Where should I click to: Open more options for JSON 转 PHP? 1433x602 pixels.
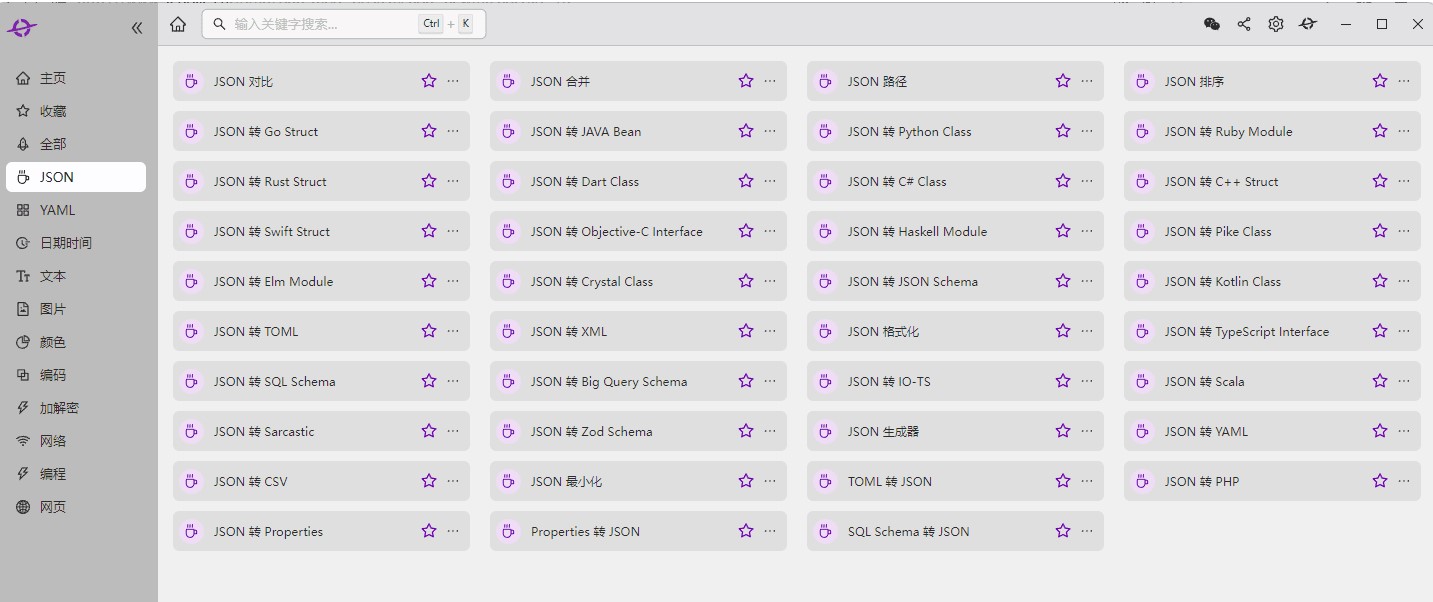click(1404, 481)
